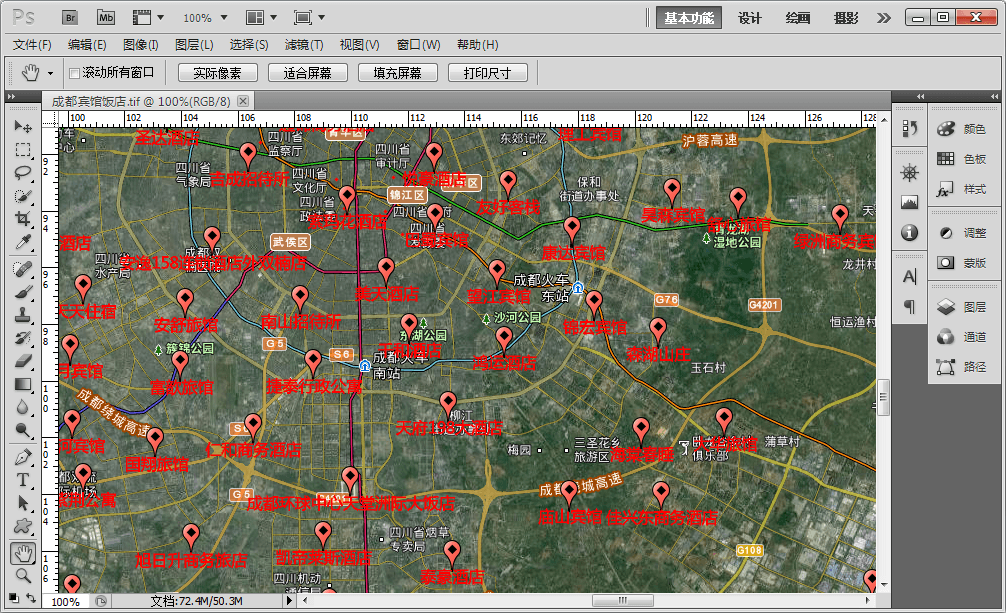
Task: Enable the 滚动所有窗口 checkbox
Action: point(74,73)
